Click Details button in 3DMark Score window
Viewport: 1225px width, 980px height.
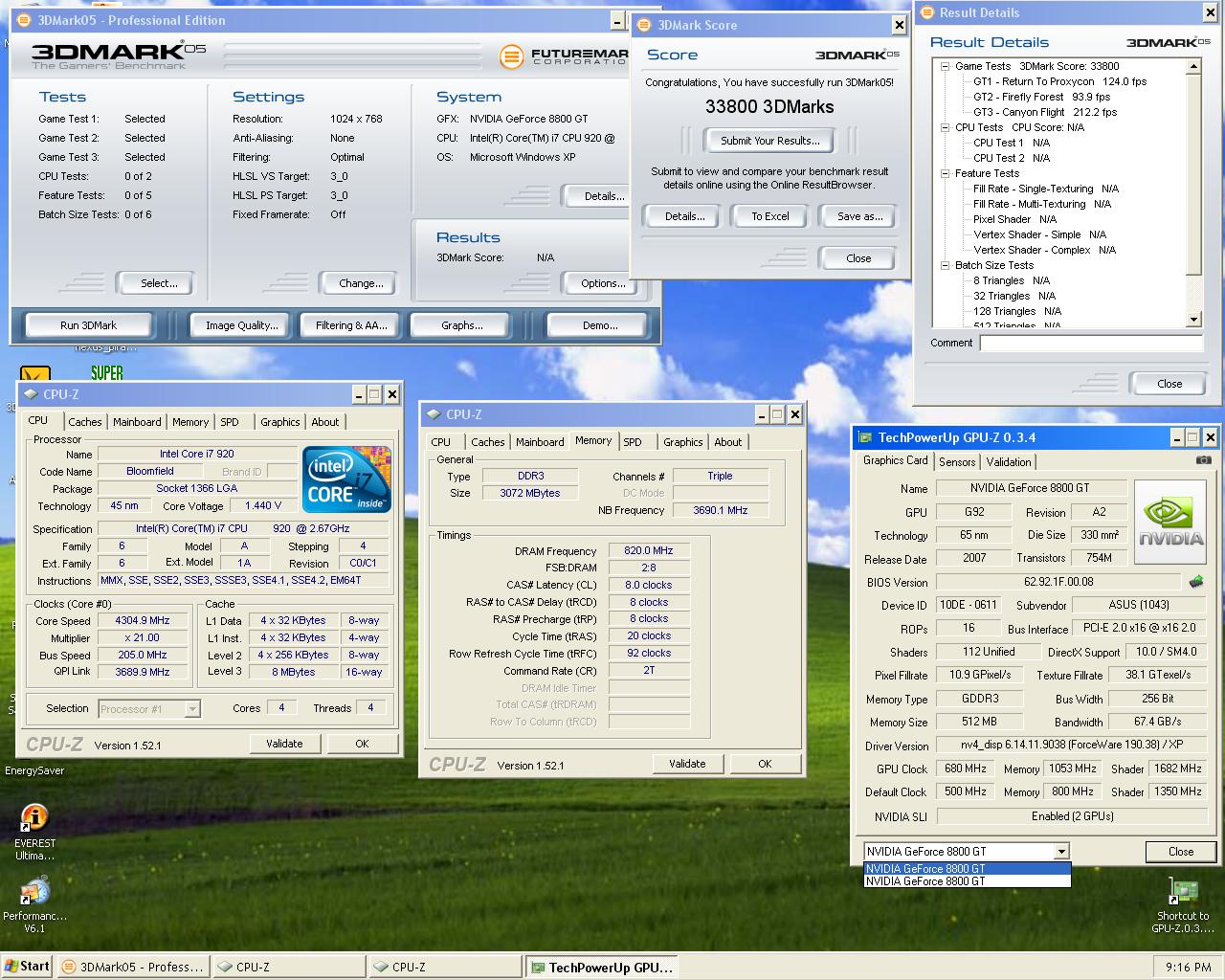685,216
